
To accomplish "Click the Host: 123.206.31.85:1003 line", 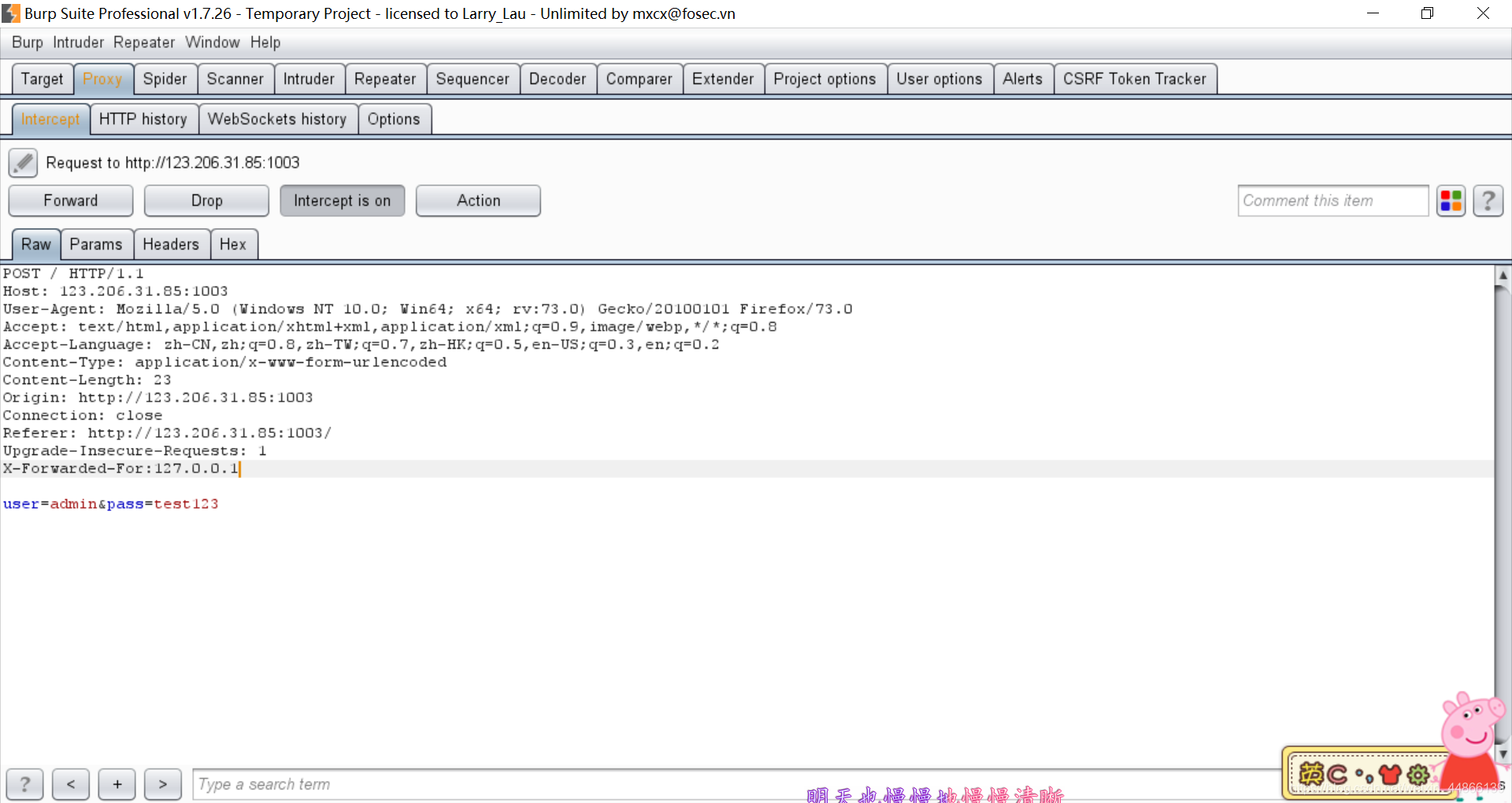I will coord(115,291).
